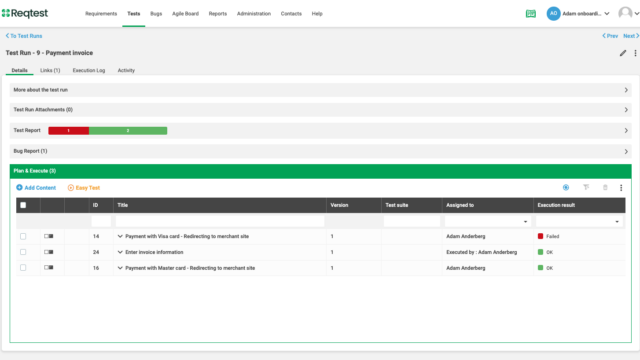
Task: Open the Help menu
Action: coord(317,14)
